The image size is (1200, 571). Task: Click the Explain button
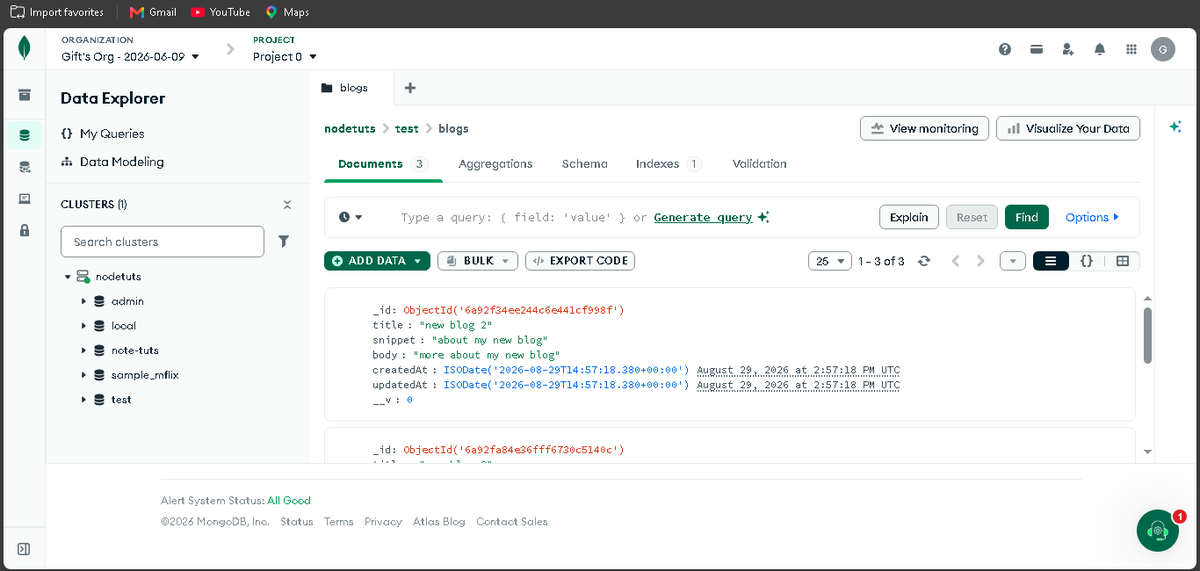[x=909, y=217]
